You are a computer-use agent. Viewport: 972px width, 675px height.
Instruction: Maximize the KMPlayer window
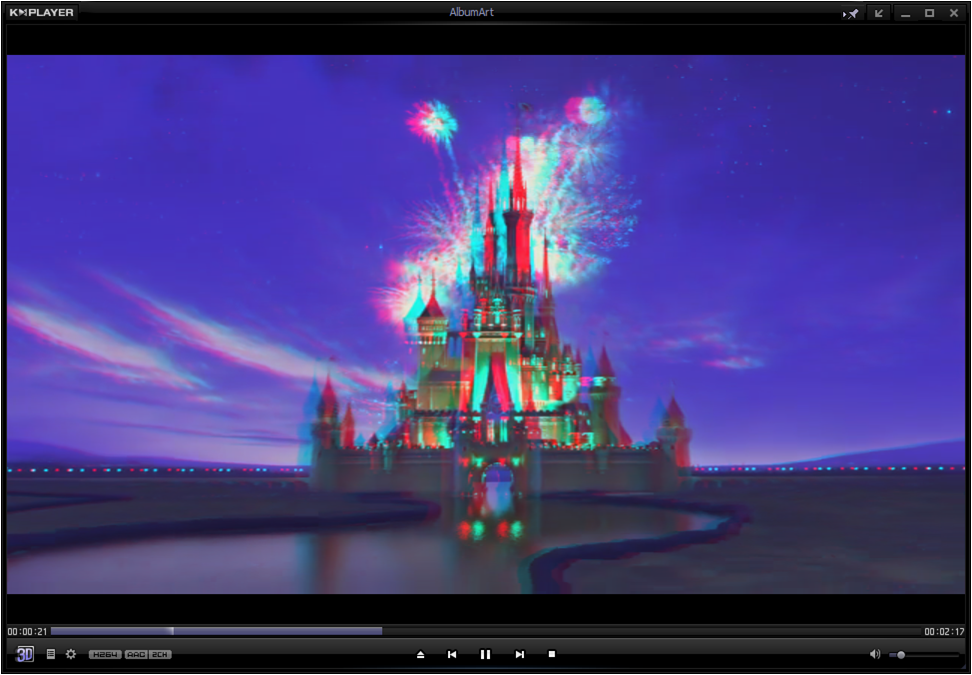pos(930,13)
